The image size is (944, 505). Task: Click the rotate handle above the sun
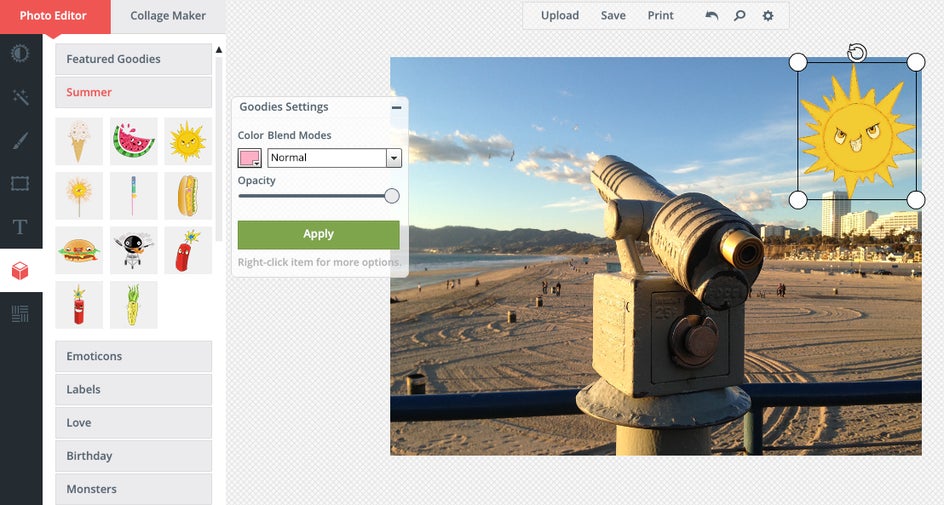pyautogui.click(x=857, y=53)
